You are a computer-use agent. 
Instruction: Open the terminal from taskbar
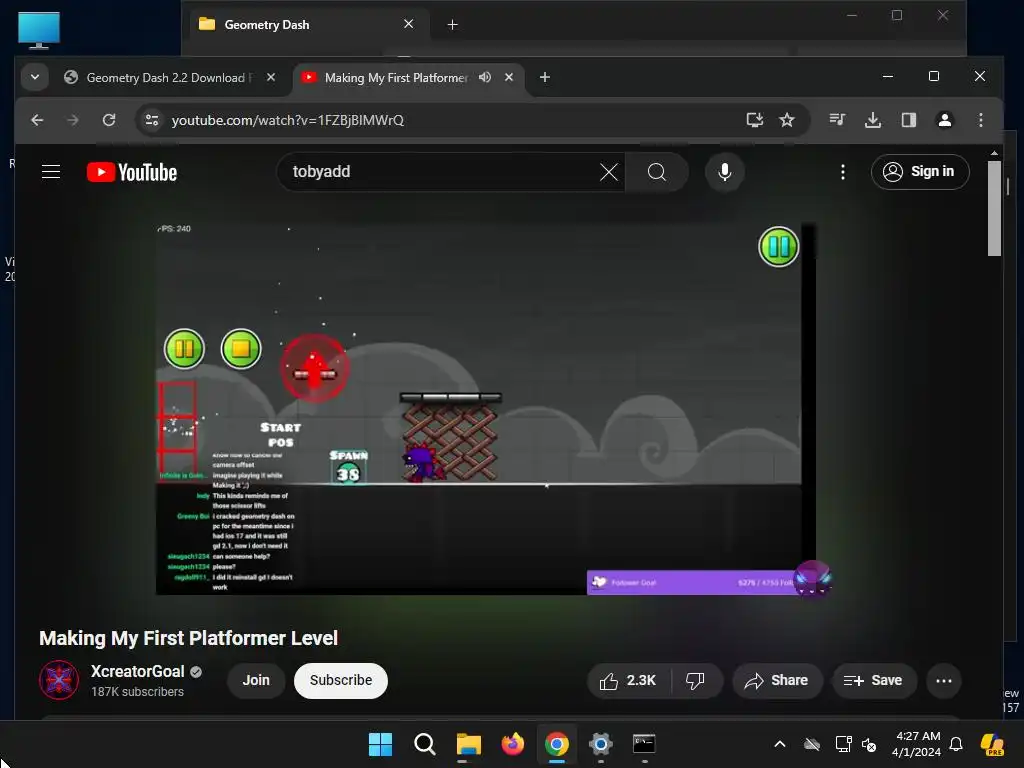coord(644,744)
